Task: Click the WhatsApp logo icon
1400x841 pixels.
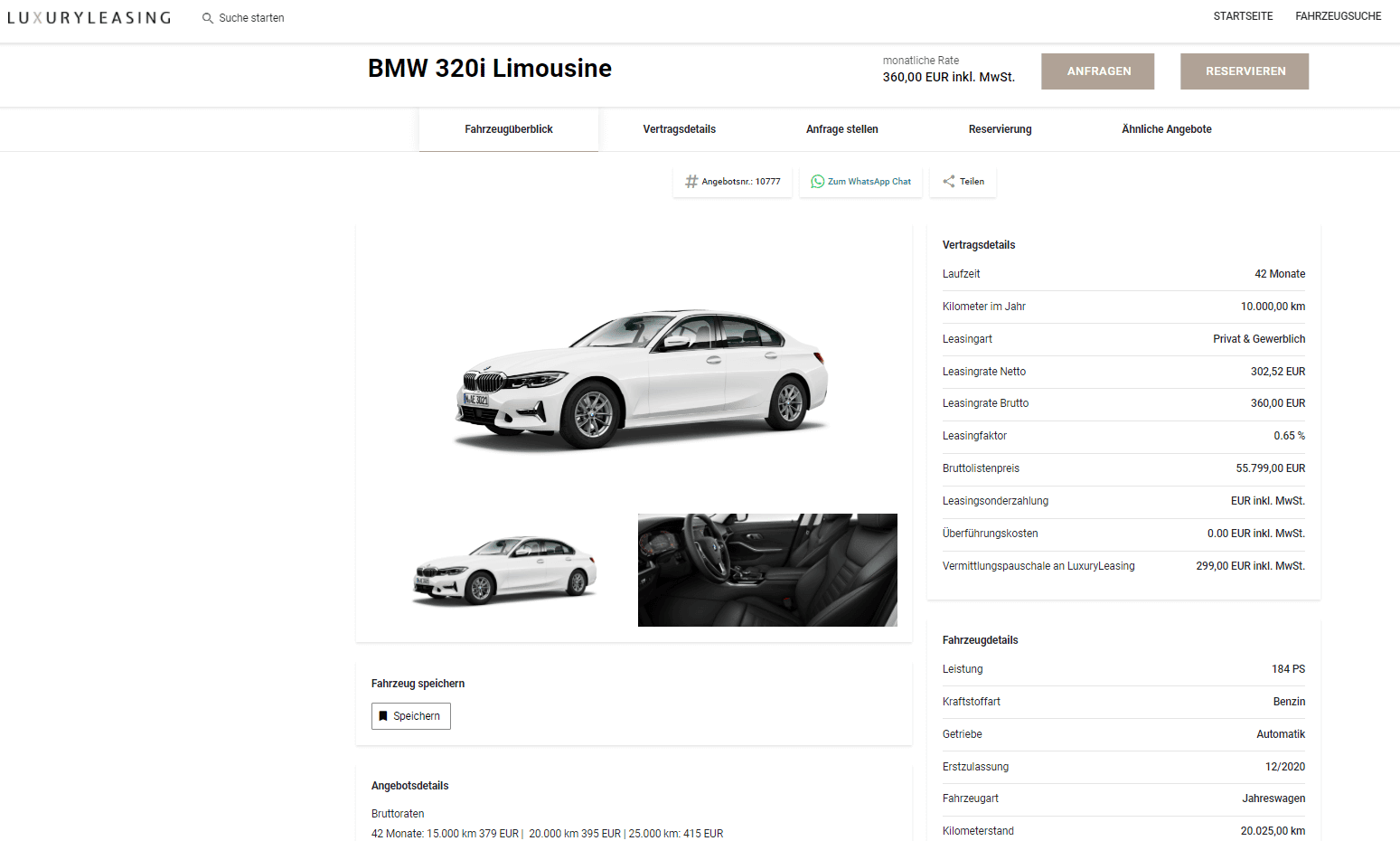Action: click(817, 182)
